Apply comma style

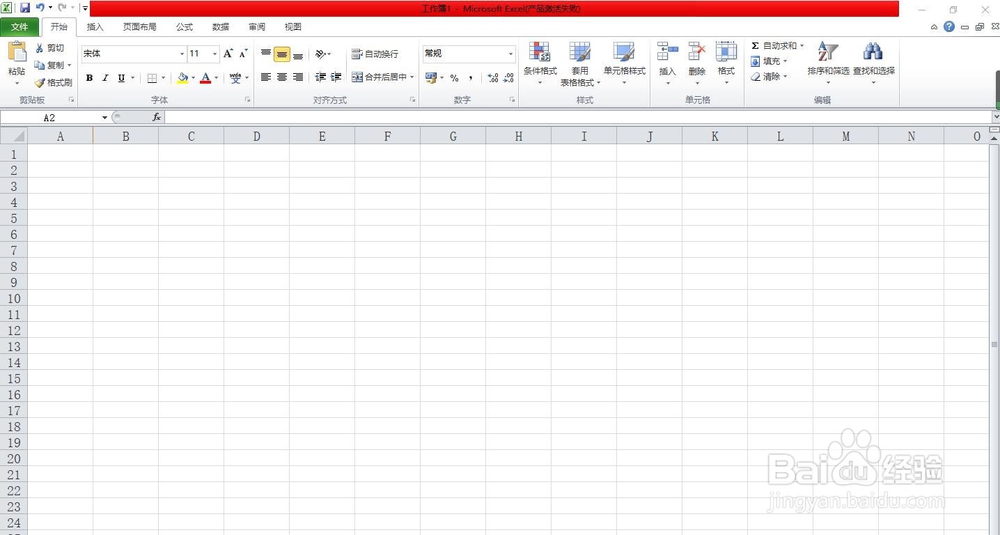(471, 78)
